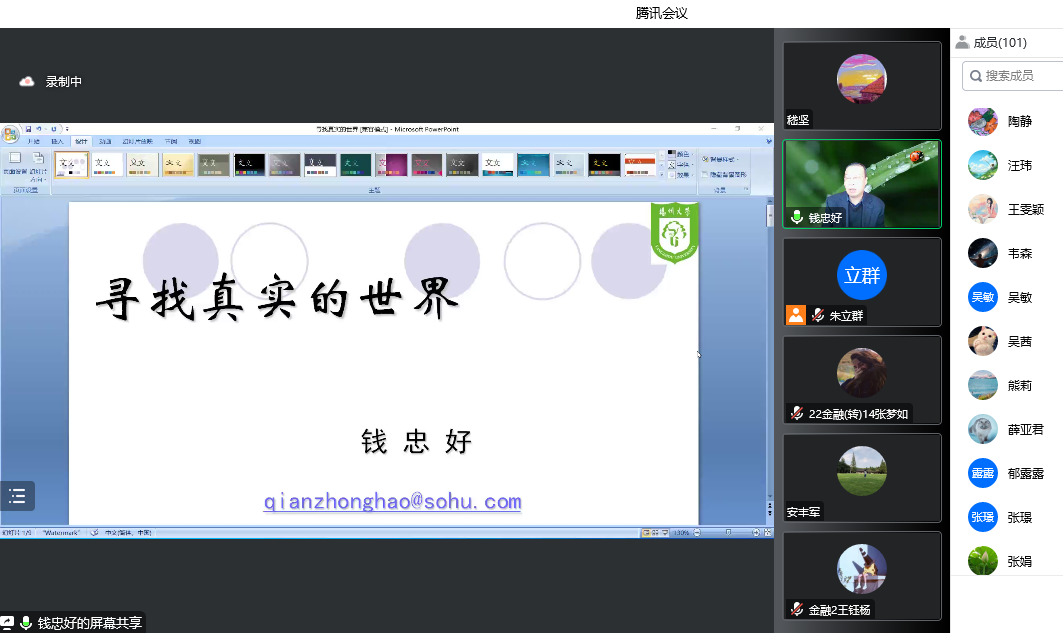This screenshot has width=1063, height=633.
Task: Click the cloud recording status icon
Action: pos(27,82)
